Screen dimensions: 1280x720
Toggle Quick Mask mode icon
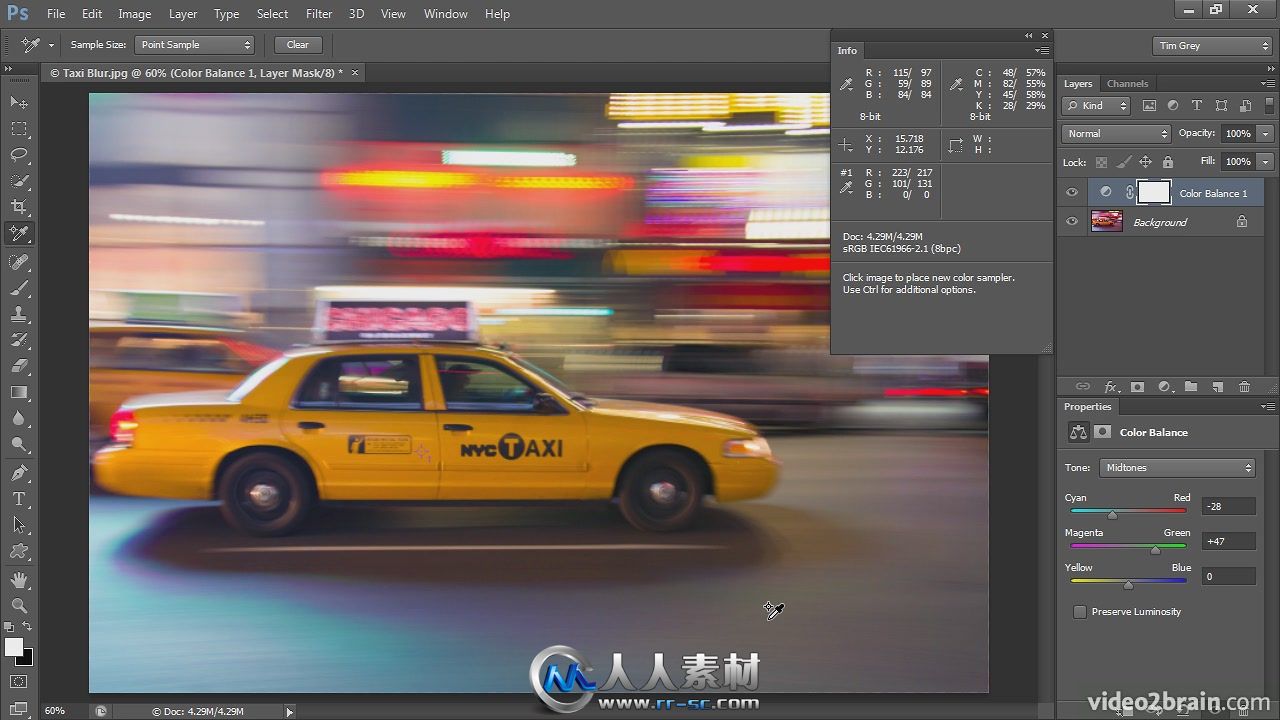(19, 682)
